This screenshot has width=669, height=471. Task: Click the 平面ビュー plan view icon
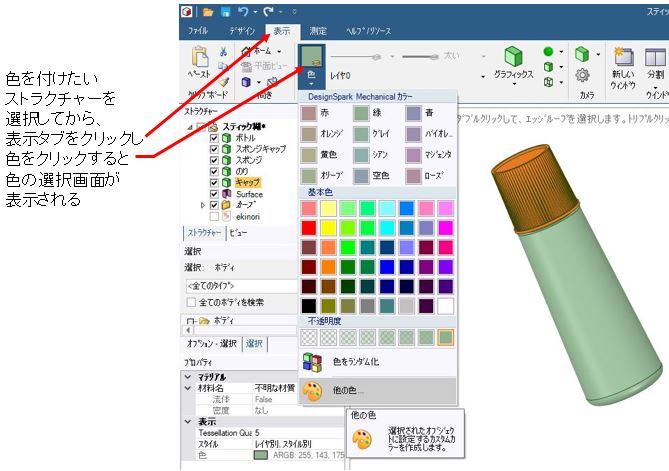[x=246, y=66]
